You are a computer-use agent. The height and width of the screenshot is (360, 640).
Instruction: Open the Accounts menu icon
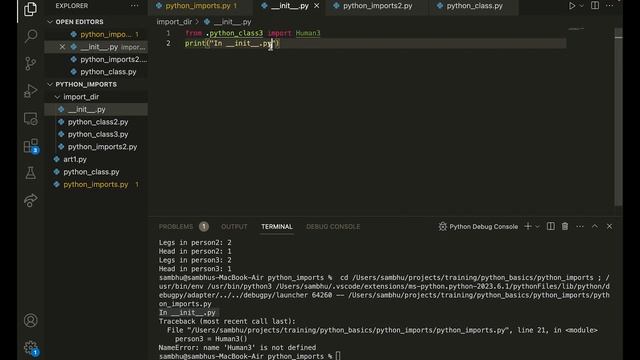[x=31, y=320]
